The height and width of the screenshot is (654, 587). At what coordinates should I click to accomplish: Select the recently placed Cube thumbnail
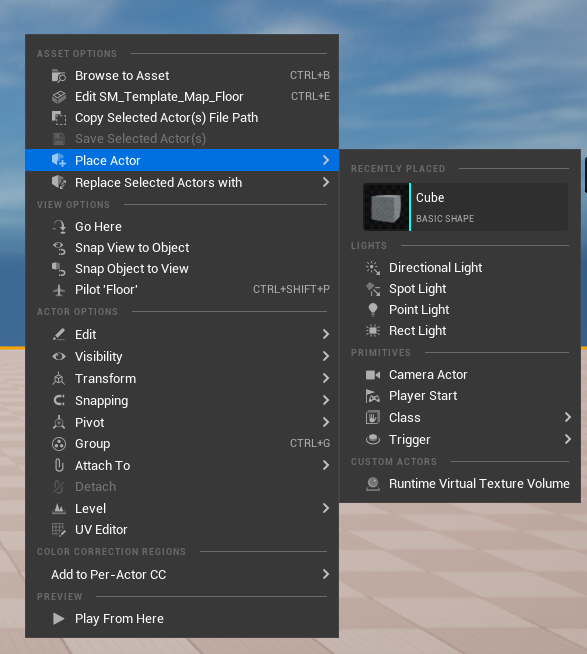click(386, 207)
